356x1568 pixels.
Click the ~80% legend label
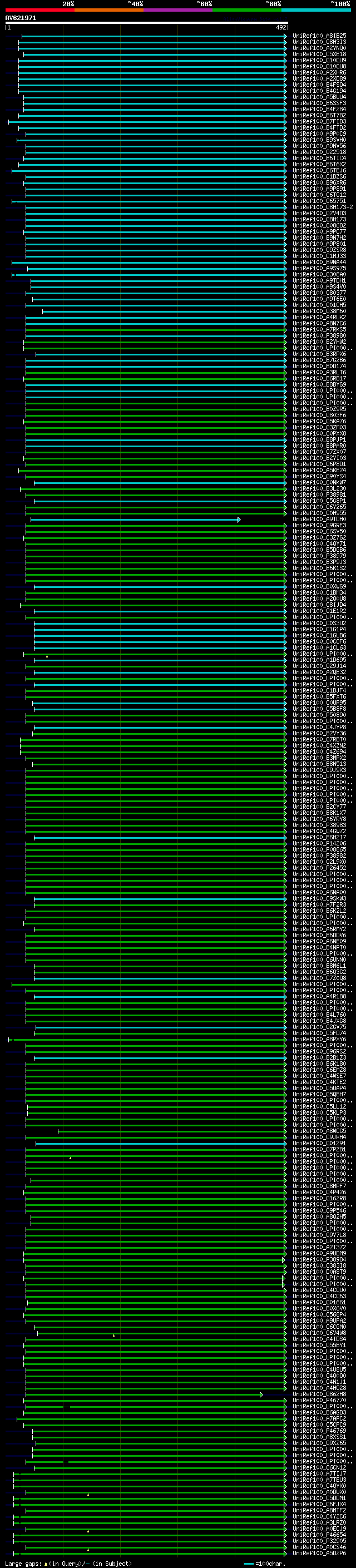pyautogui.click(x=273, y=4)
